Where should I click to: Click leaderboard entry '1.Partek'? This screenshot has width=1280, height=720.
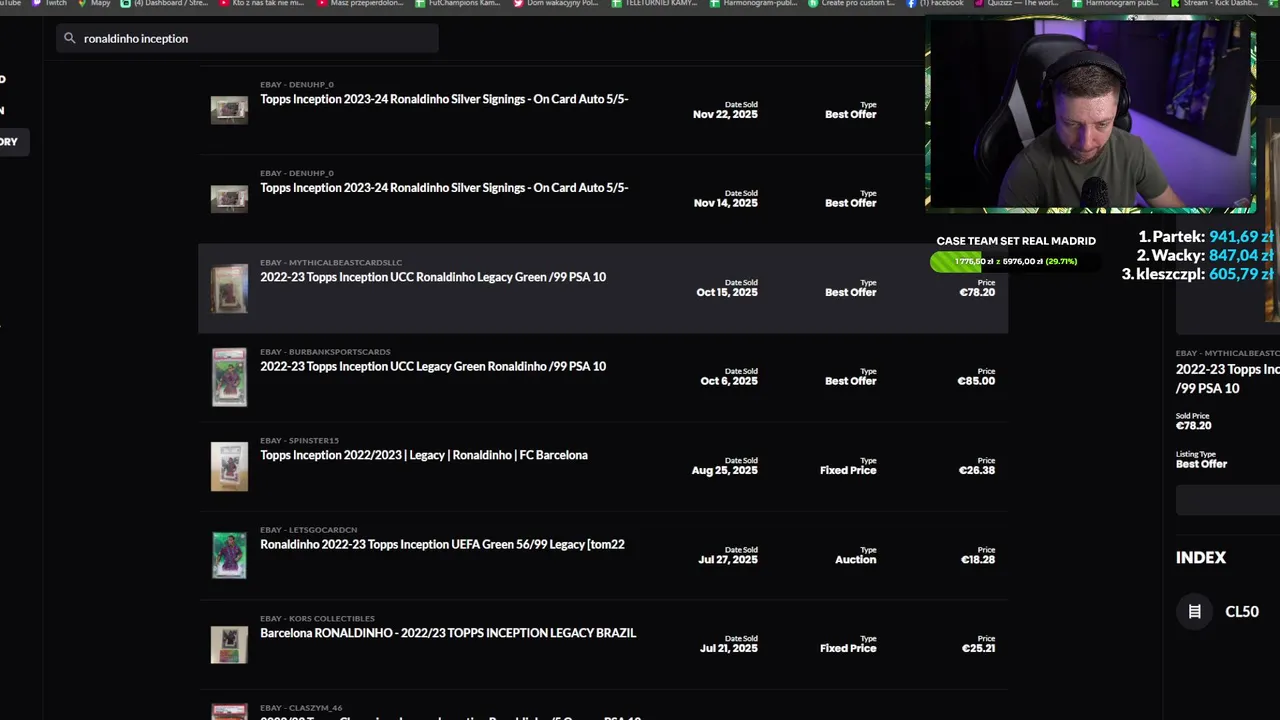click(x=1207, y=237)
